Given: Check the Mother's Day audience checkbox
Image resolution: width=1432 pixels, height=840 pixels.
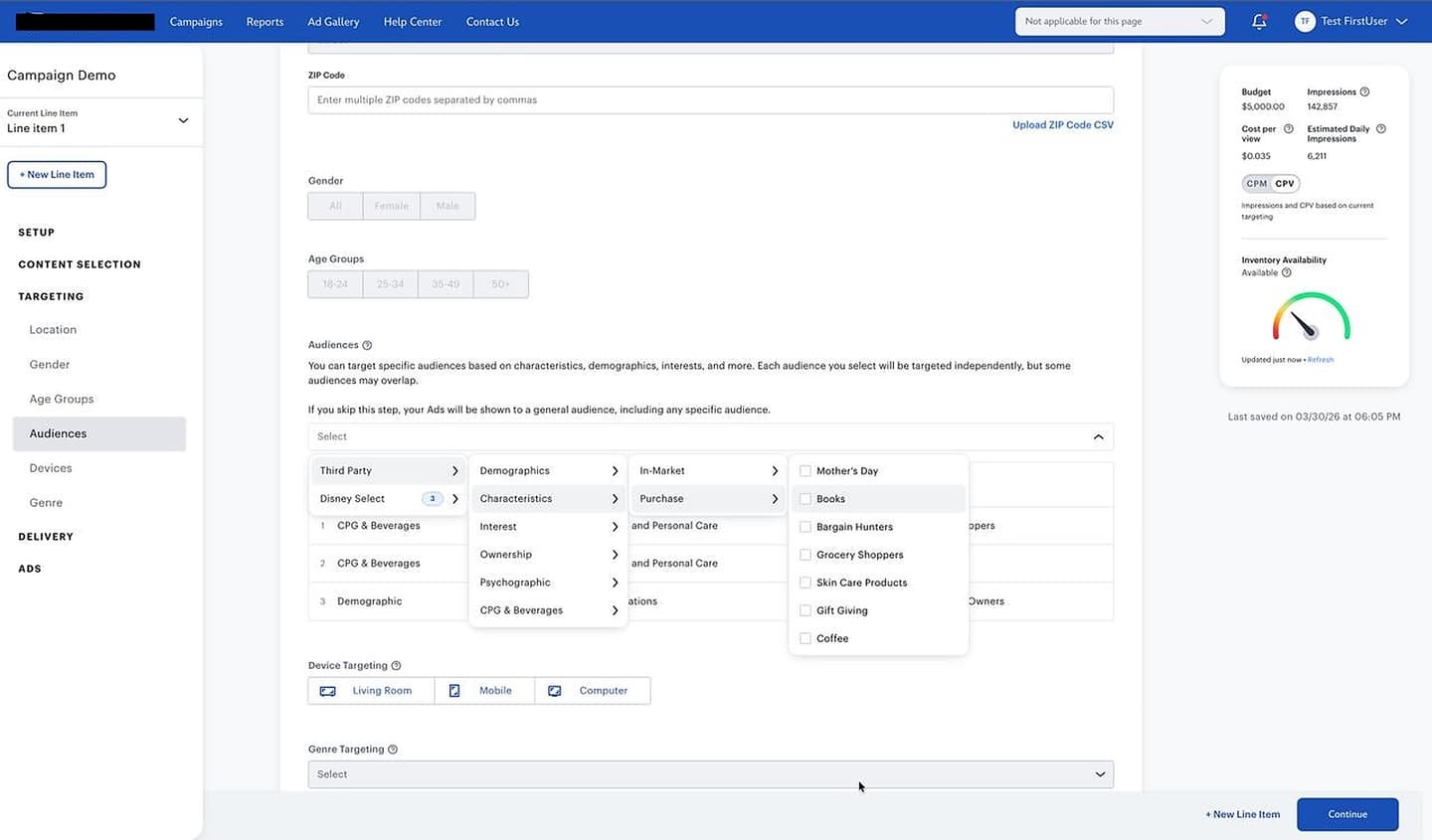Looking at the screenshot, I should [x=805, y=470].
